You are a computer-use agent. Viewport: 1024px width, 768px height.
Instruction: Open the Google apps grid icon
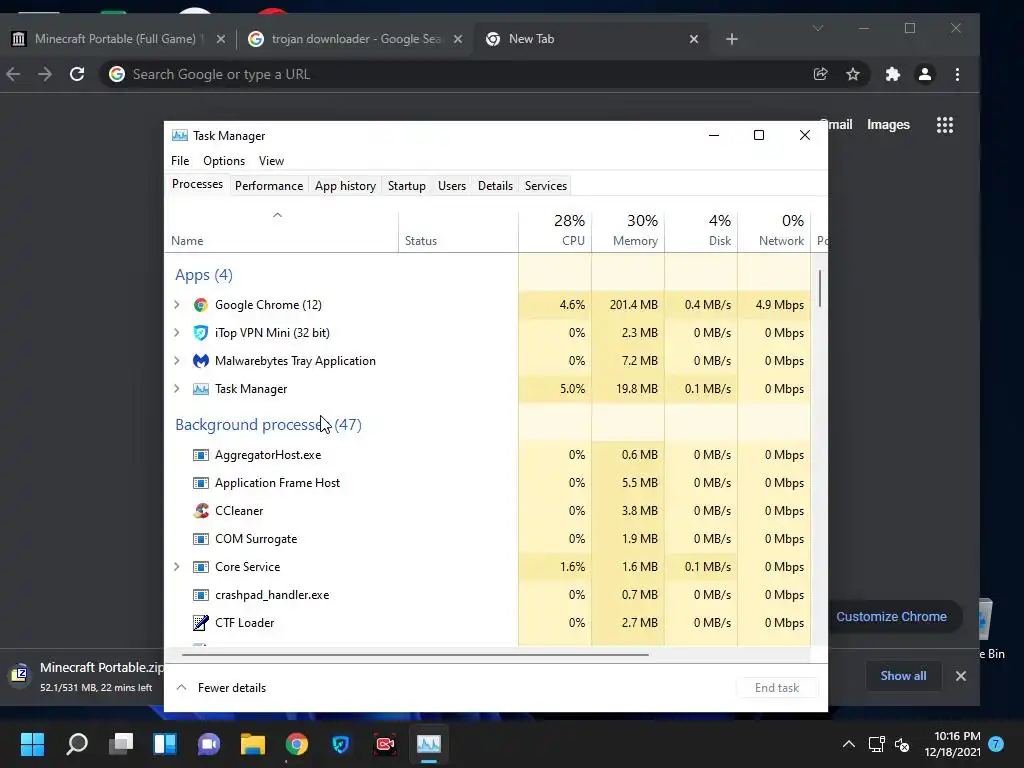pos(945,125)
